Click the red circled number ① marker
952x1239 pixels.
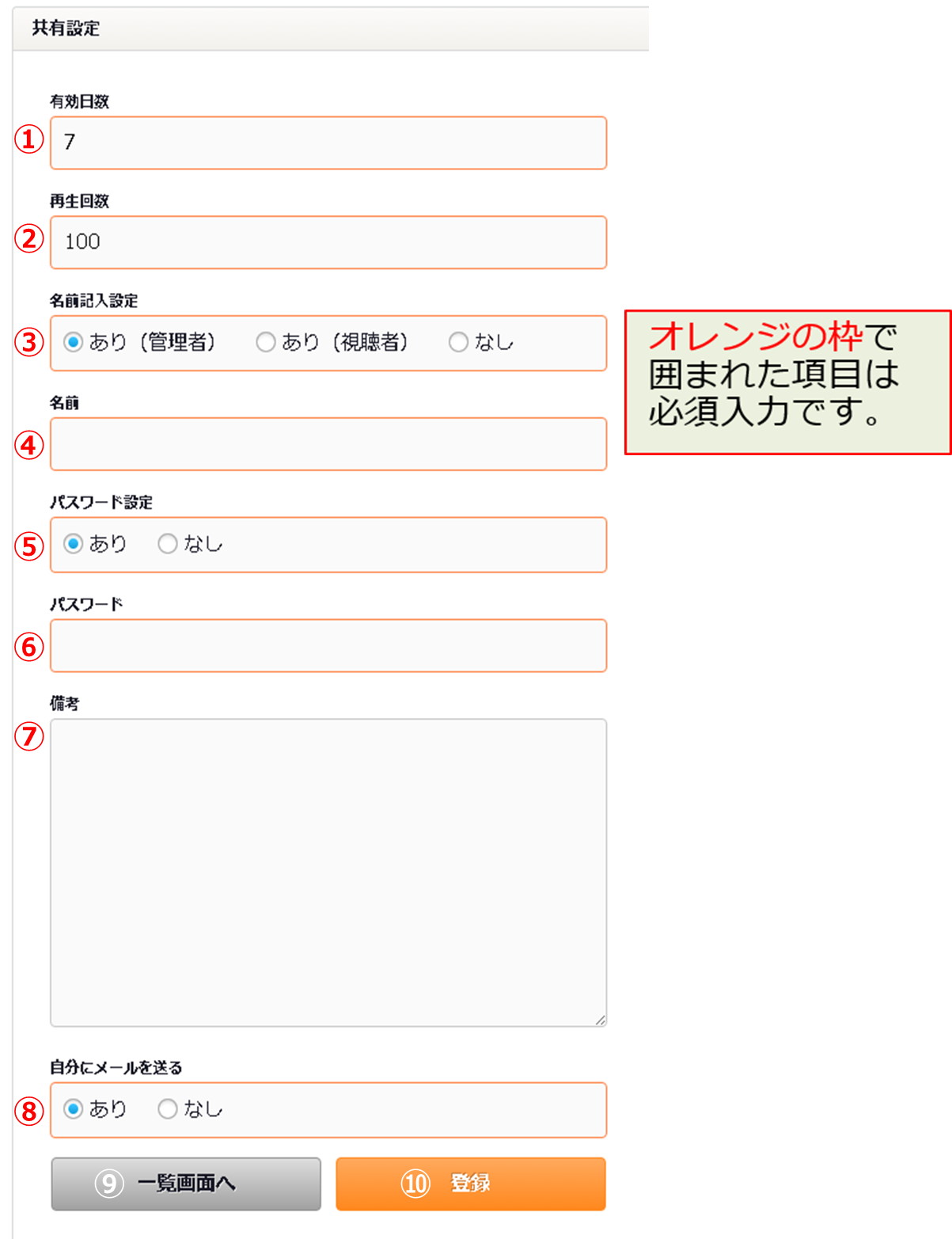click(x=29, y=139)
